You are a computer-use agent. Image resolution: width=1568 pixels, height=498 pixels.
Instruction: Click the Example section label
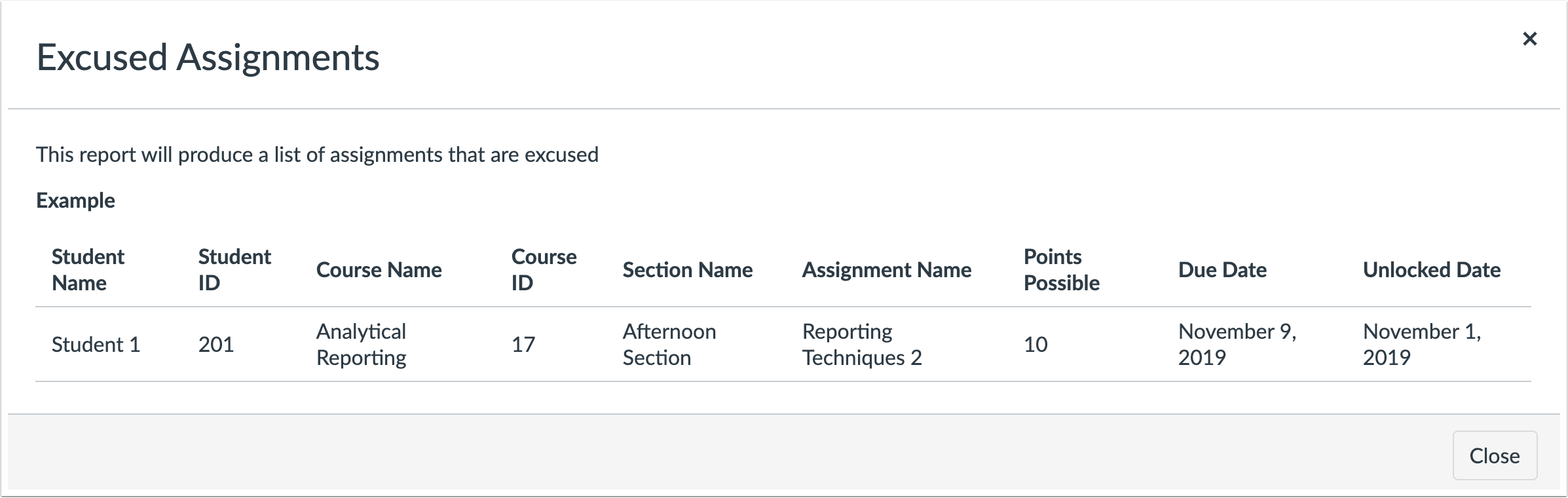pos(77,201)
